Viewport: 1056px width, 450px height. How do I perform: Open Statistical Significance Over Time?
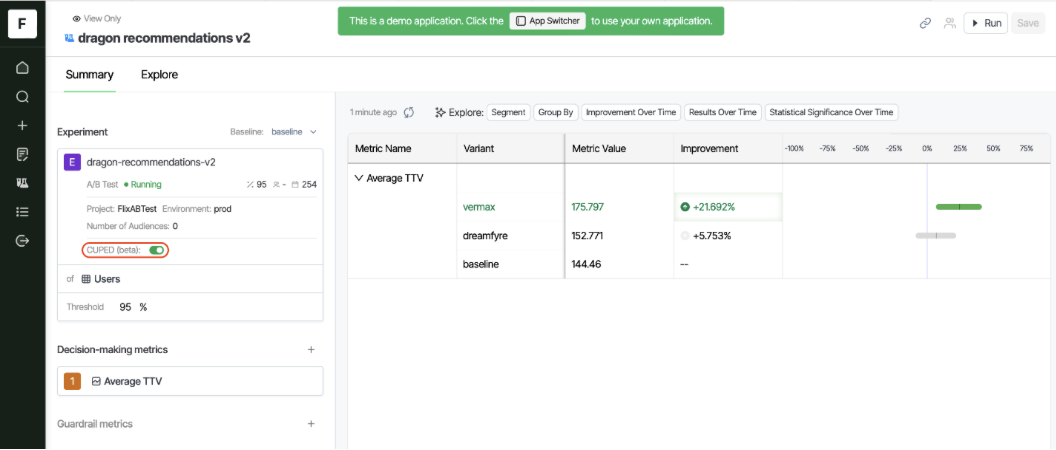click(831, 113)
